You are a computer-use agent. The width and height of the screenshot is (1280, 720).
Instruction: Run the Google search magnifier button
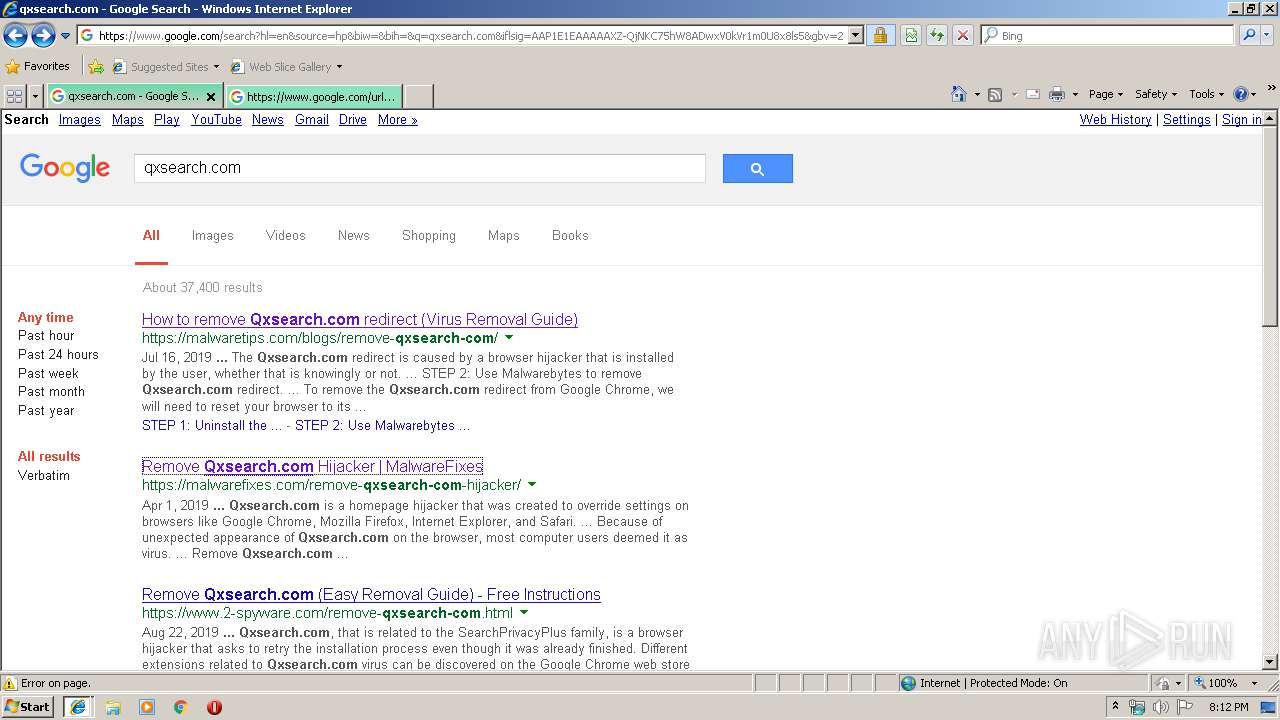click(757, 169)
